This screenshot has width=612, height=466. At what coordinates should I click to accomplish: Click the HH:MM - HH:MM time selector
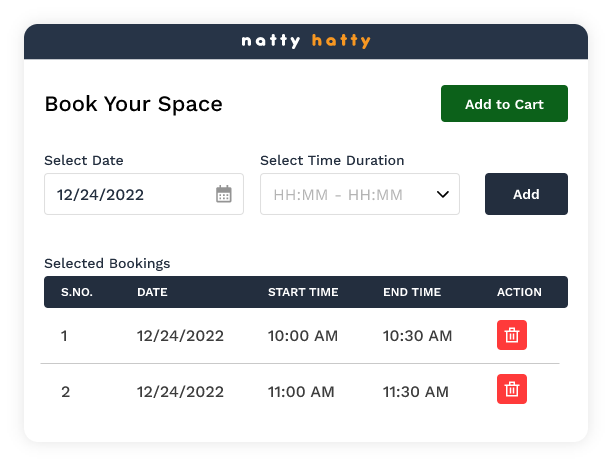345,194
